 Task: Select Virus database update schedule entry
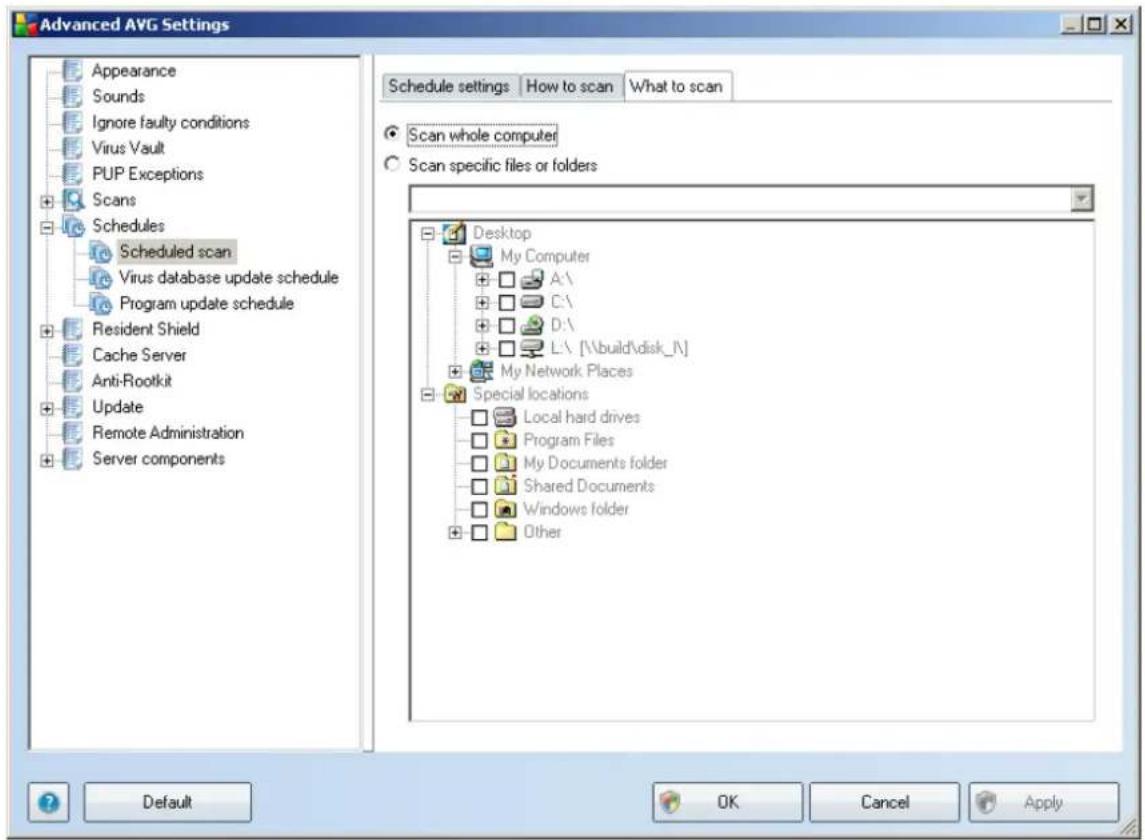click(229, 278)
